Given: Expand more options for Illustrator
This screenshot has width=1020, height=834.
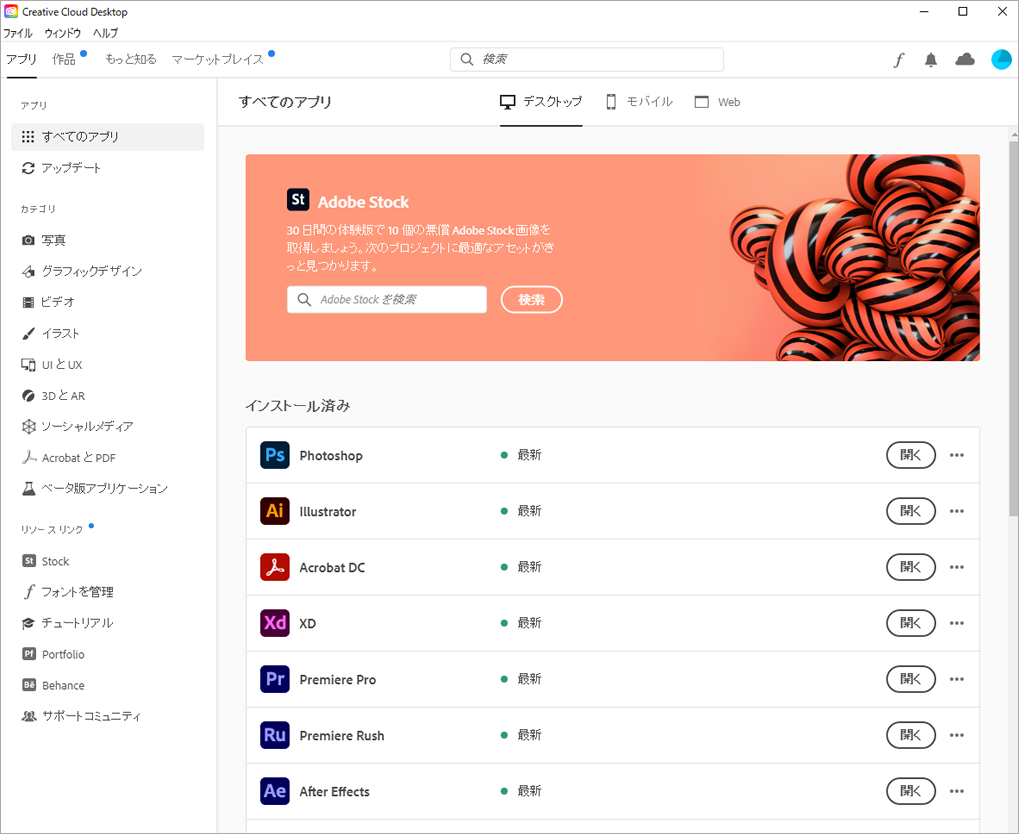Looking at the screenshot, I should click(956, 511).
